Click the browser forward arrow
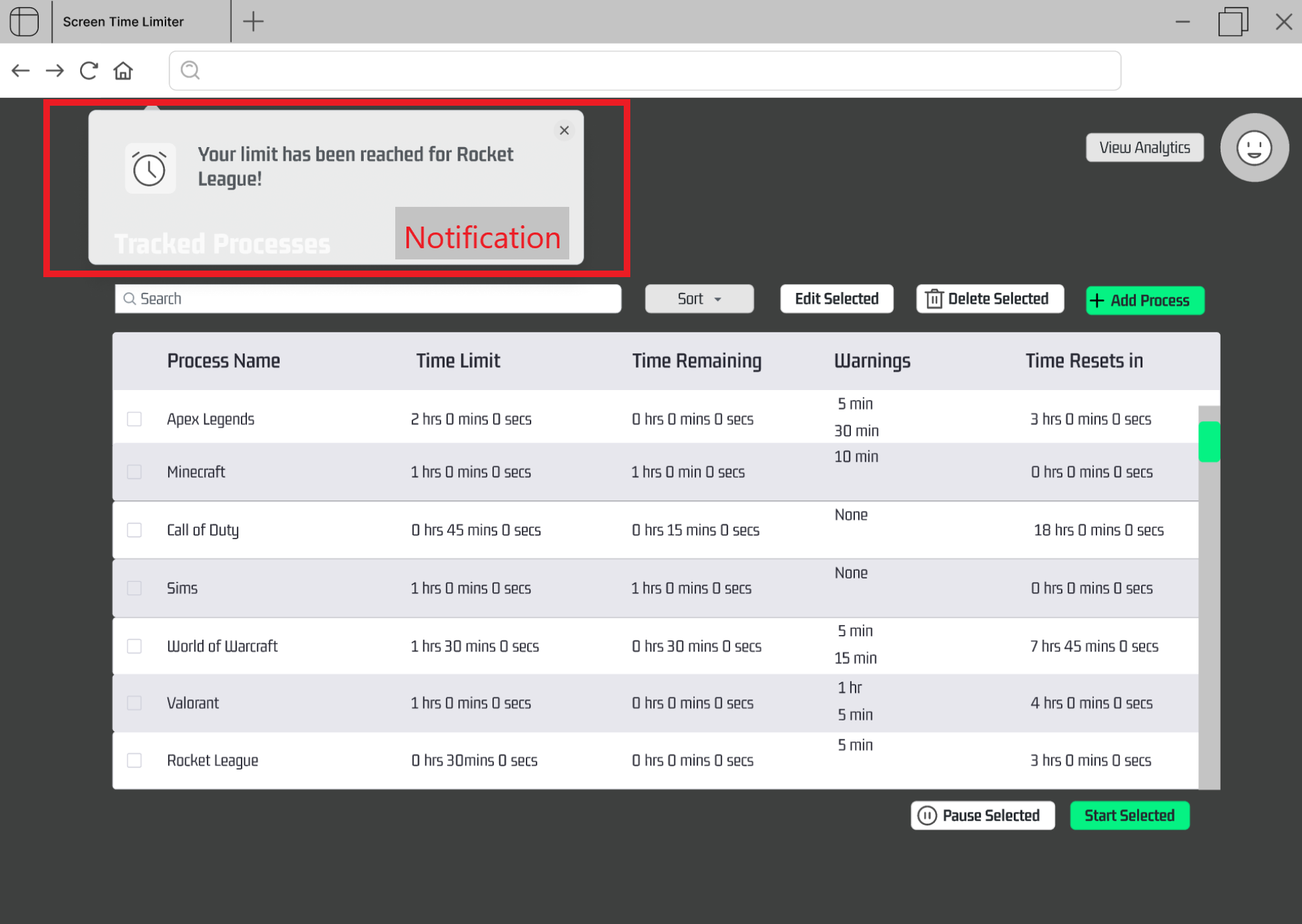This screenshot has width=1302, height=924. [55, 70]
